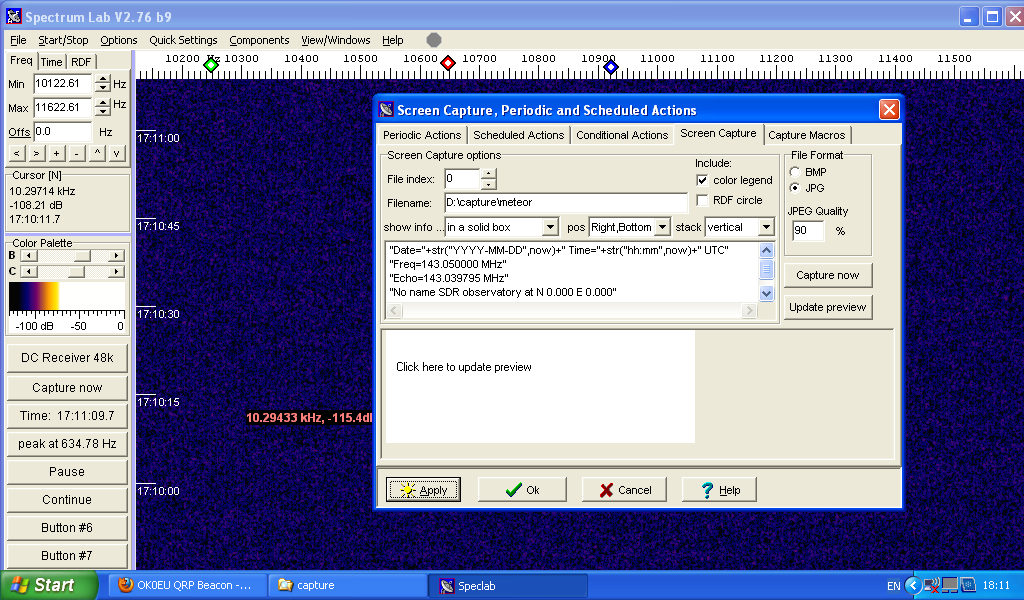Click the blue diamond frequency marker
The image size is (1024, 600).
[611, 66]
